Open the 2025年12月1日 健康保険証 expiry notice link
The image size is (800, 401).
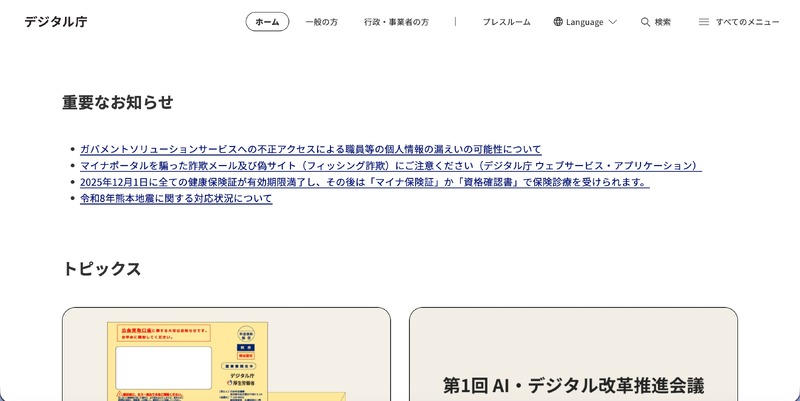pos(365,182)
